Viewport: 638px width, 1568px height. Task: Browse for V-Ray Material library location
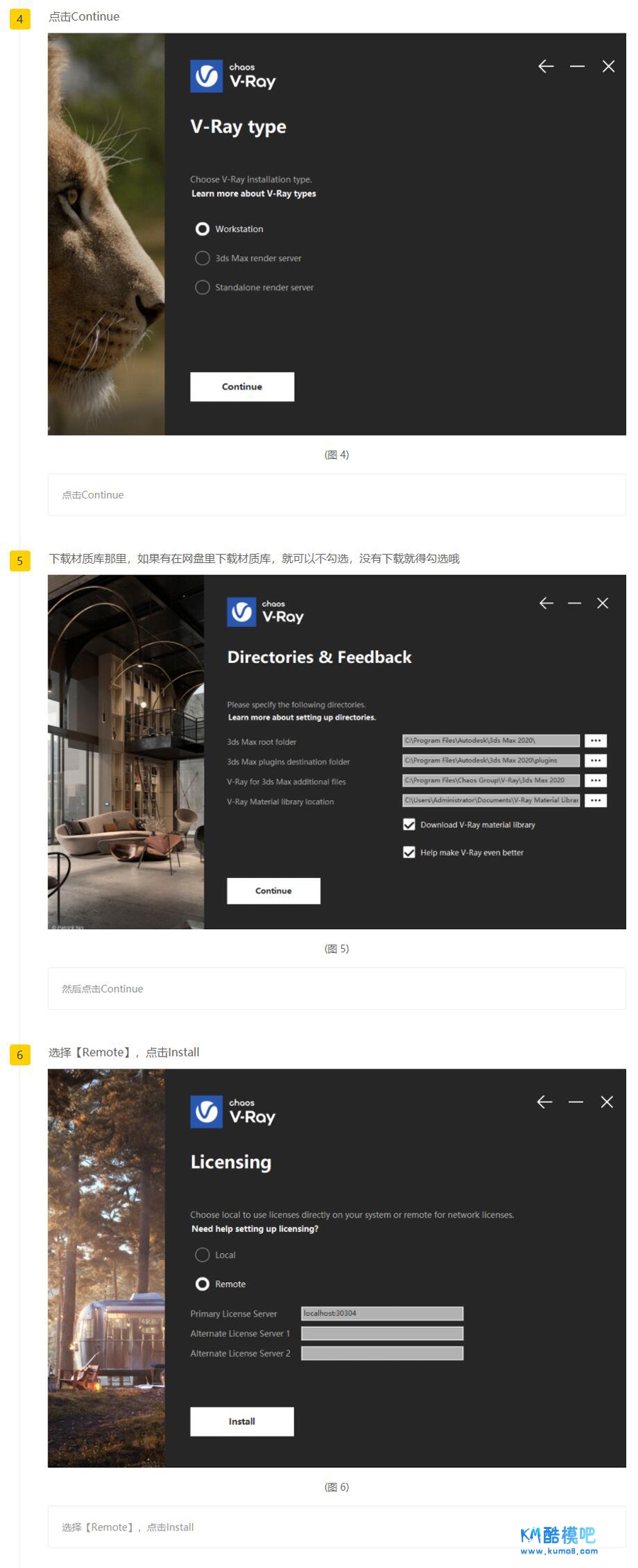[x=595, y=801]
